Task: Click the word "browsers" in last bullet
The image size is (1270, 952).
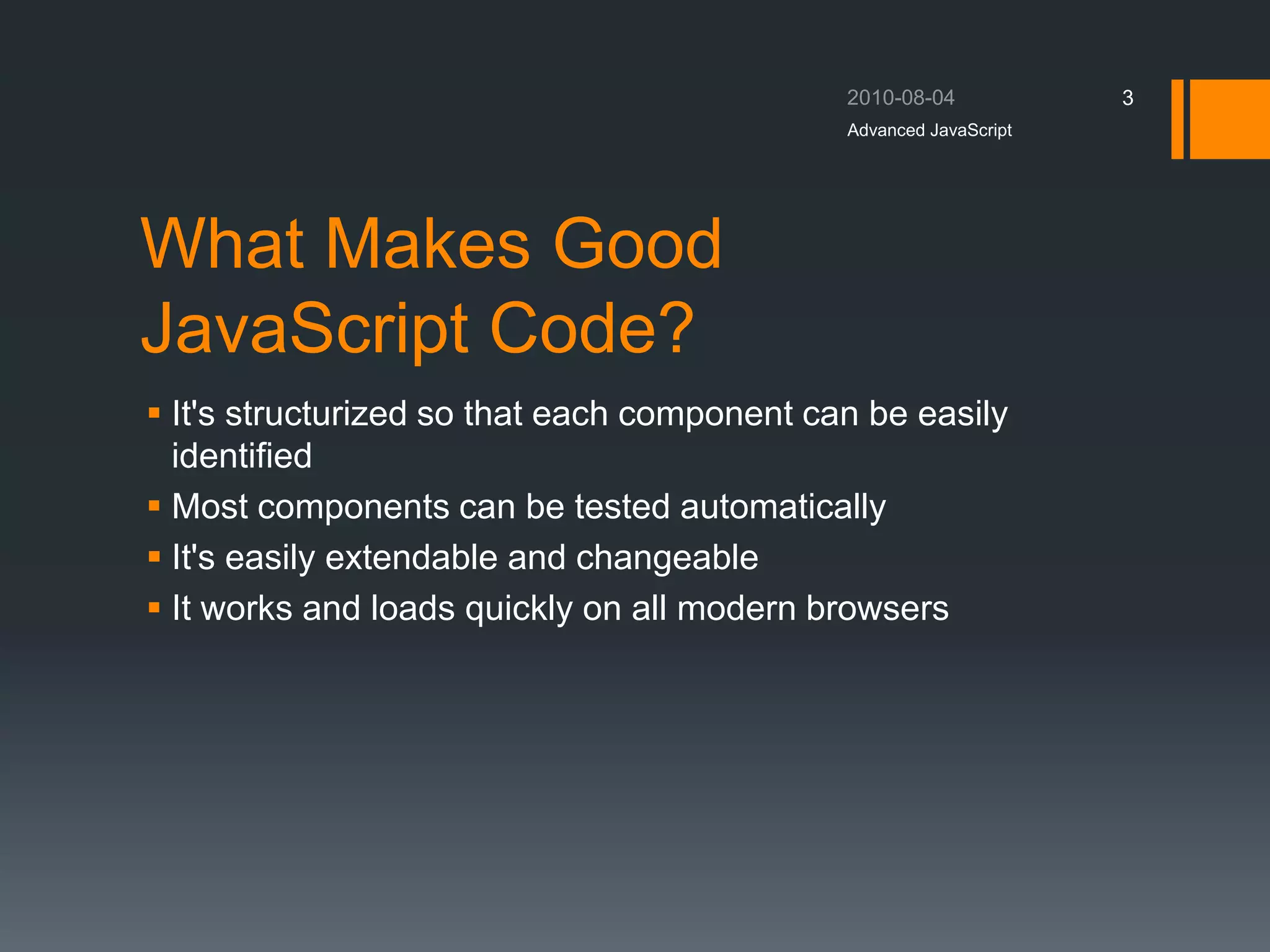Action: point(877,608)
